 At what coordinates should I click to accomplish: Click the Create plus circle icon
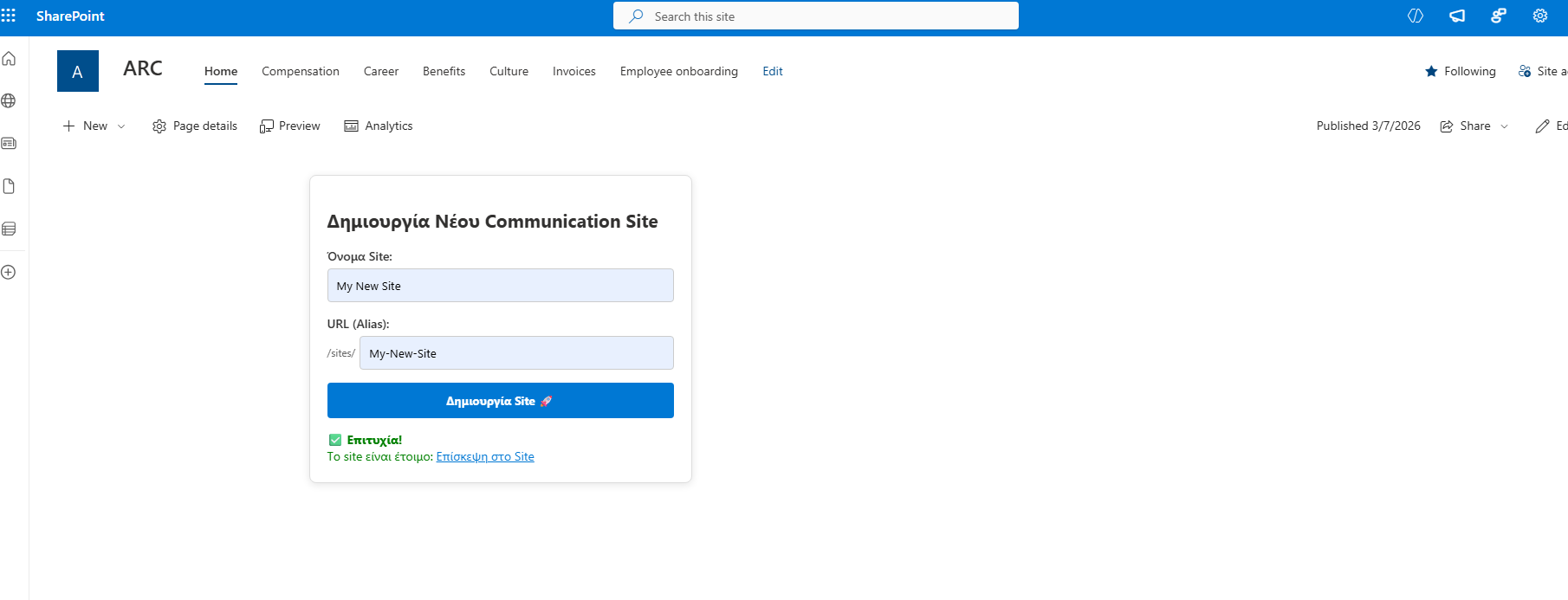9,272
